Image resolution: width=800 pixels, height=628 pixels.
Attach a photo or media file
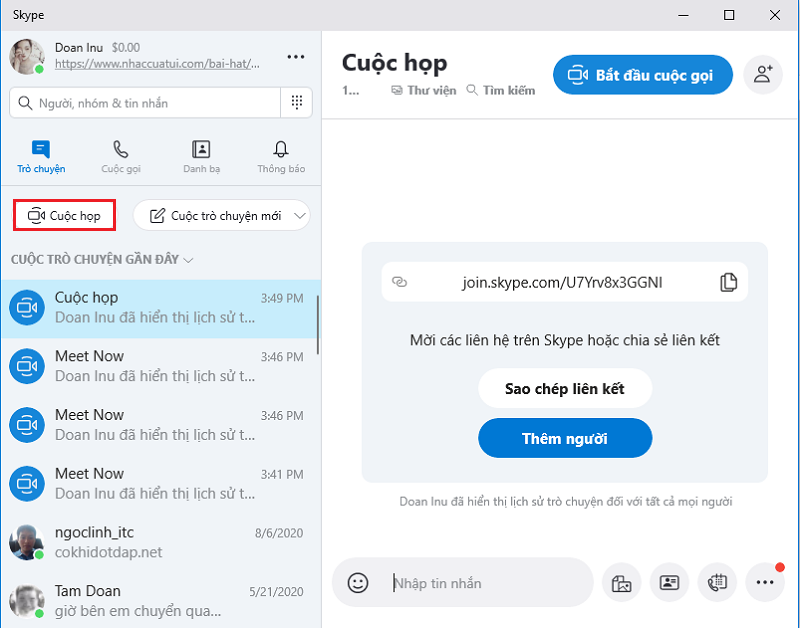(x=621, y=583)
